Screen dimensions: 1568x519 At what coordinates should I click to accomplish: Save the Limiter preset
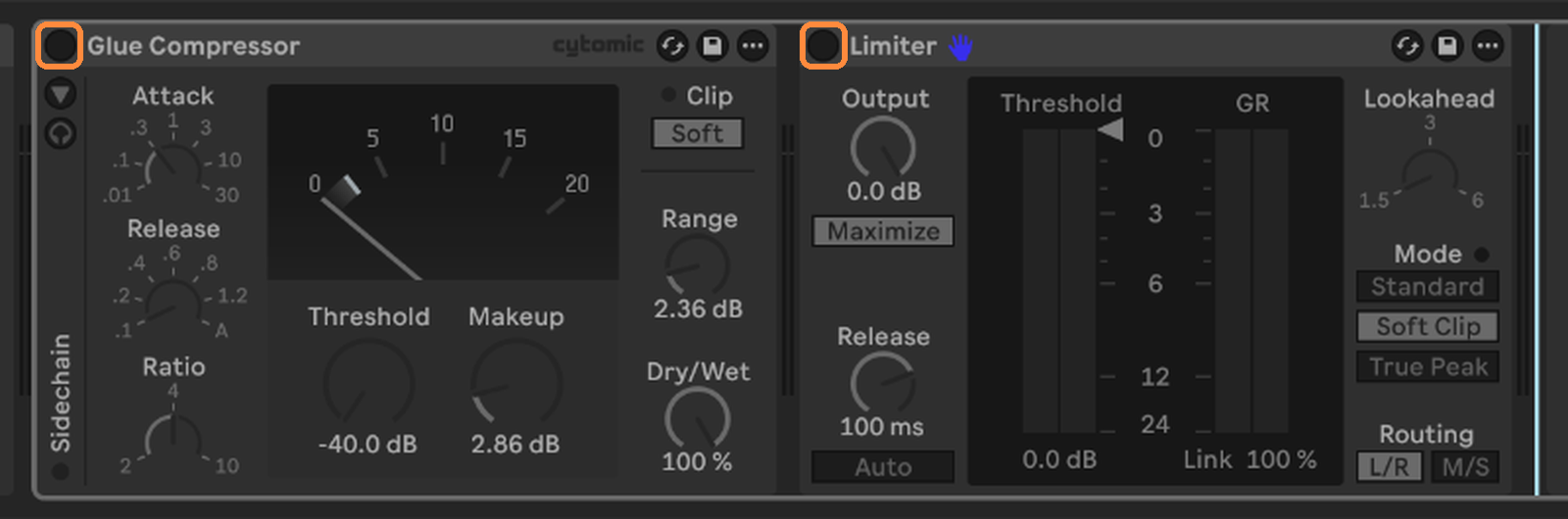pyautogui.click(x=1447, y=46)
